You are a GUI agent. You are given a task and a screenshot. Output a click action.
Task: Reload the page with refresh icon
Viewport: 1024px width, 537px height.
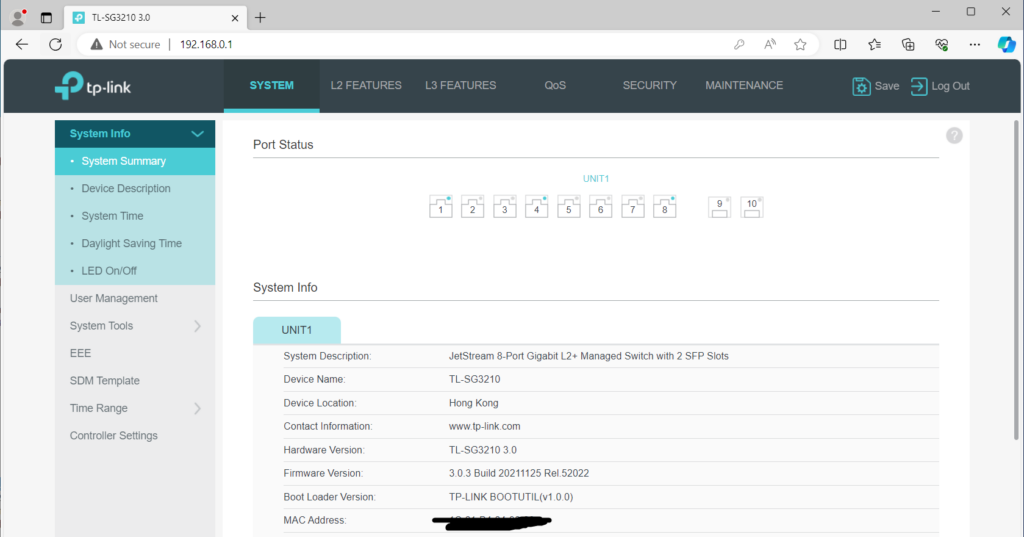coord(56,44)
